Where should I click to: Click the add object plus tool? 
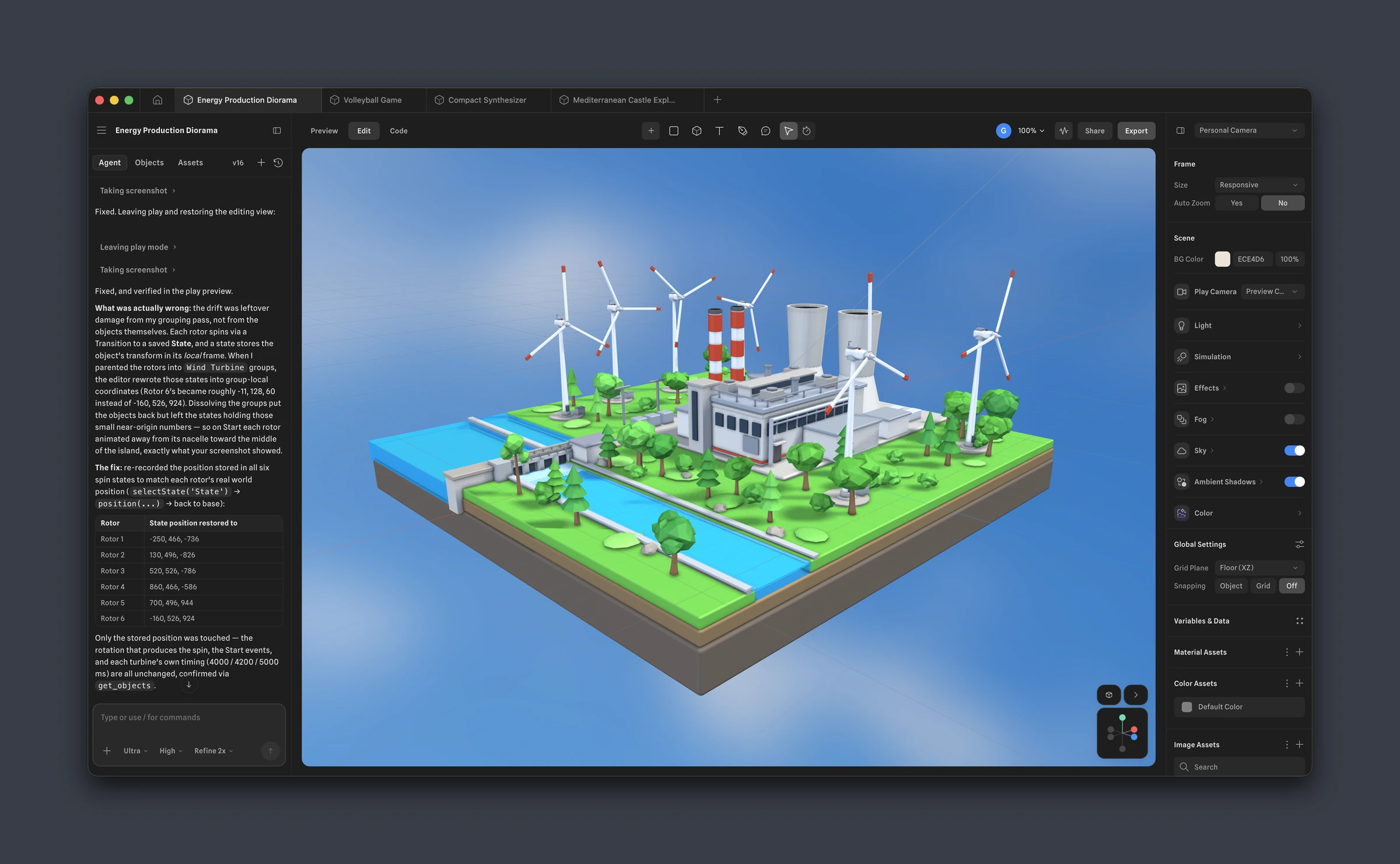(651, 131)
